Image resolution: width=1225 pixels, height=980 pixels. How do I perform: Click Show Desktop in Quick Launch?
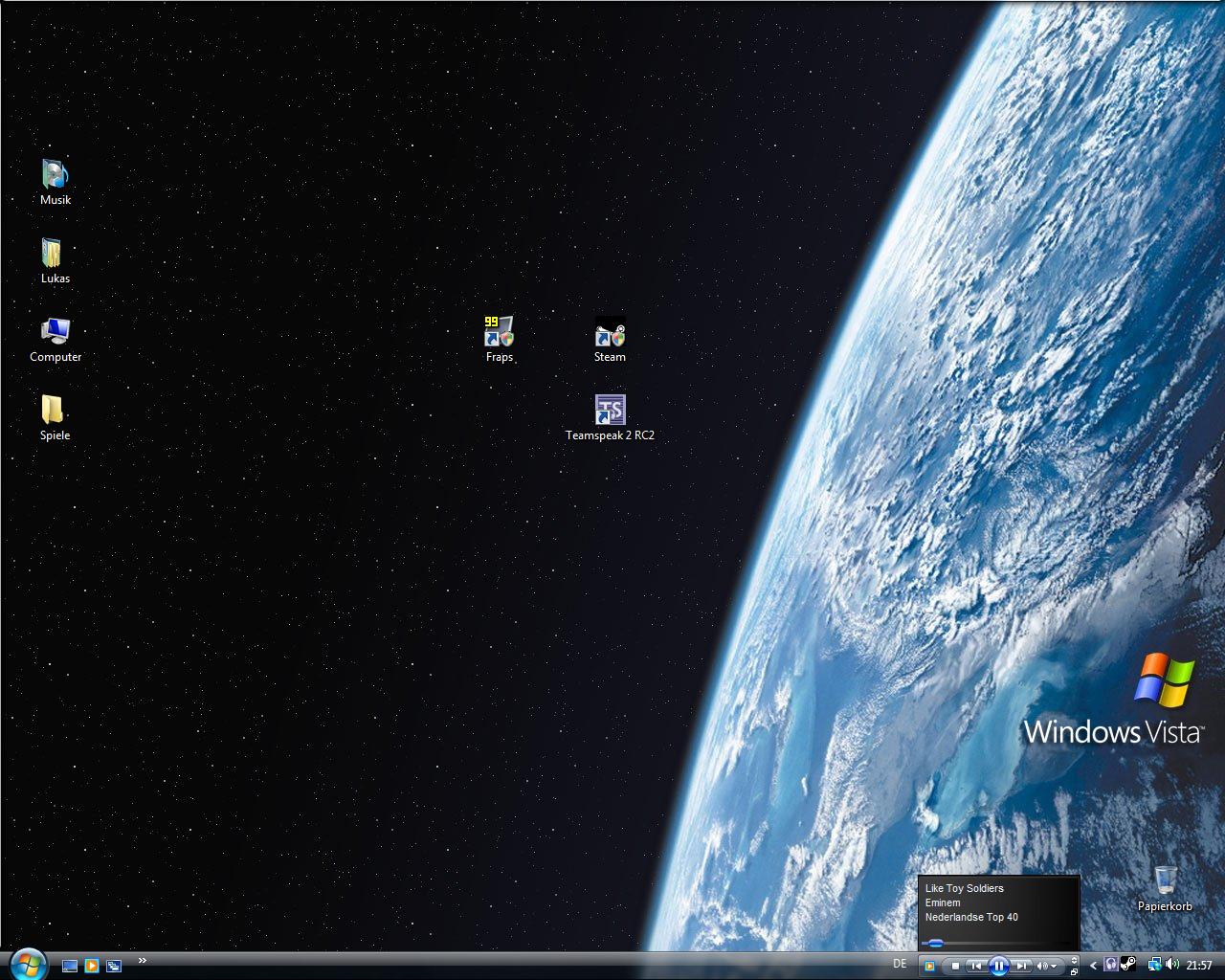pyautogui.click(x=70, y=966)
